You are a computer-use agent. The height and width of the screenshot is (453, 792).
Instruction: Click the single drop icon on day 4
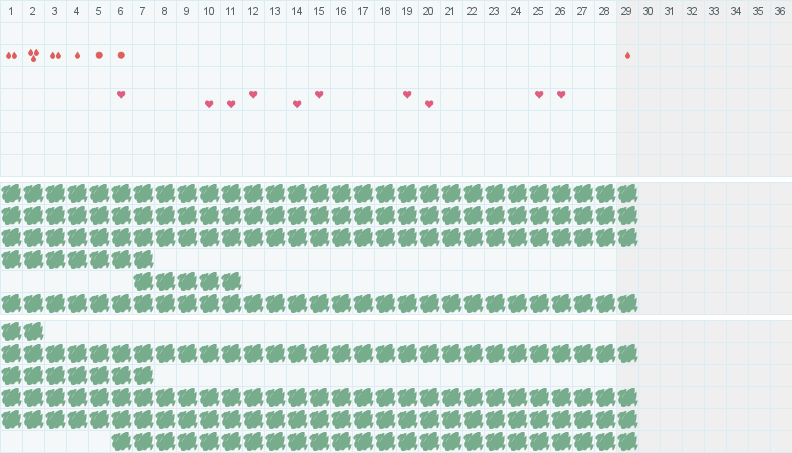(77, 55)
